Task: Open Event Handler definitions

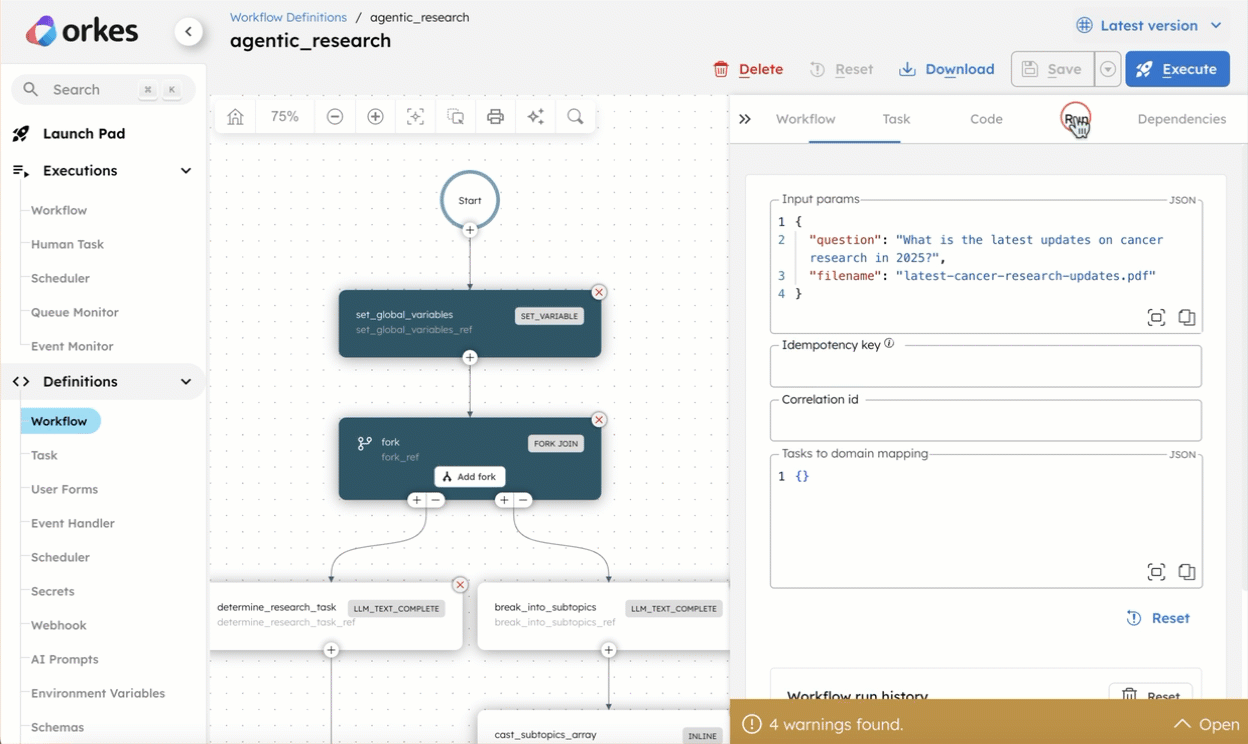Action: click(x=73, y=523)
